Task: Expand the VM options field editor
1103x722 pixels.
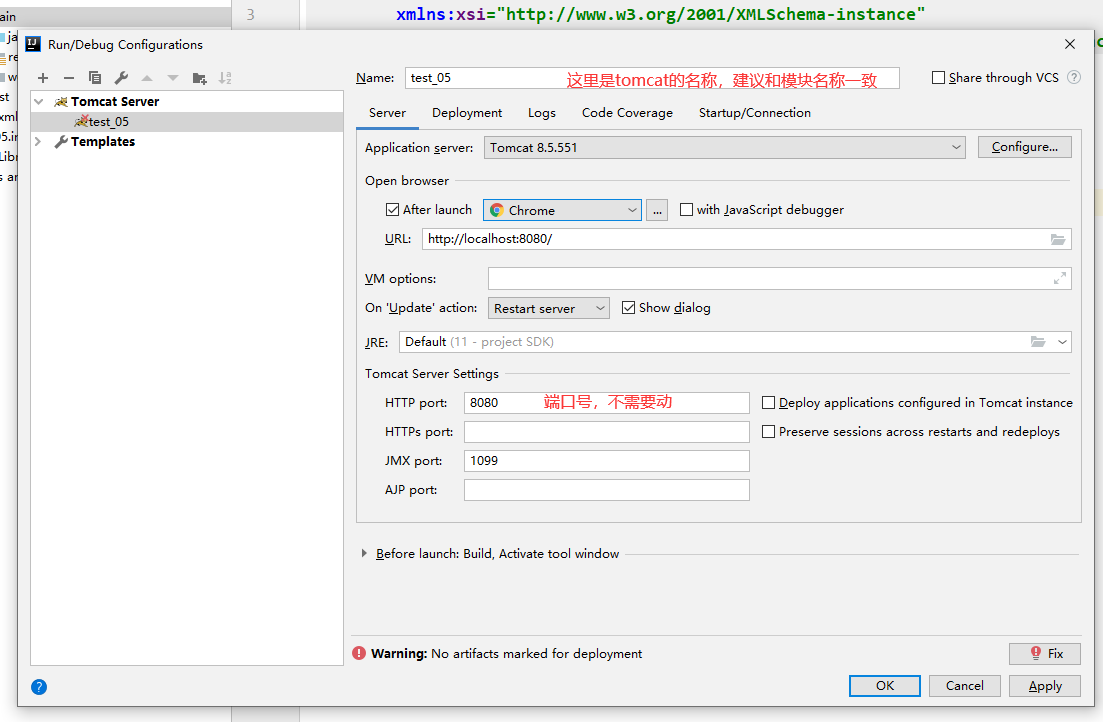Action: [1059, 279]
